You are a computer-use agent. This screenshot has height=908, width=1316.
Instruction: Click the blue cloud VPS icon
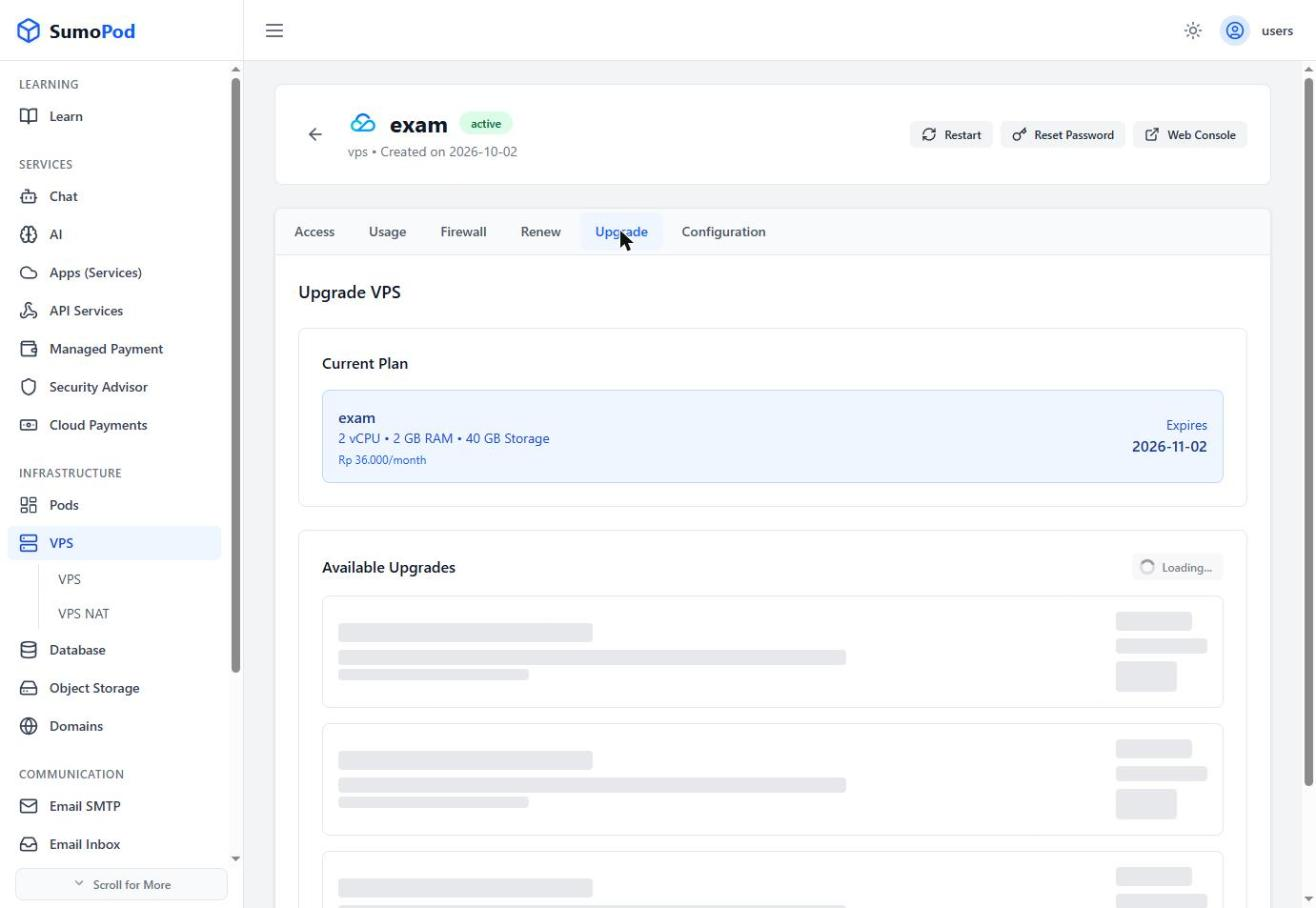(363, 123)
